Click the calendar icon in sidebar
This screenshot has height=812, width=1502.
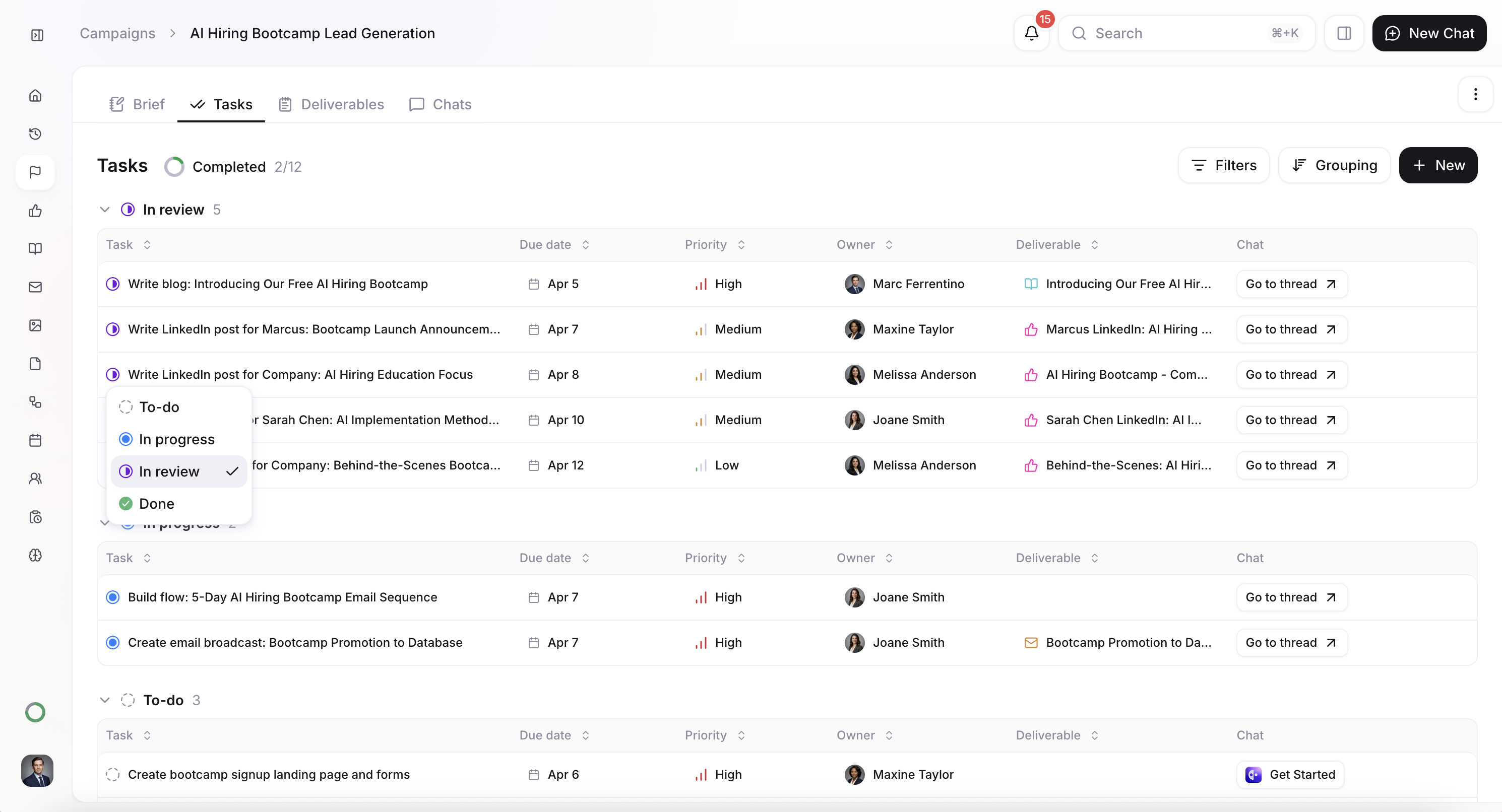pos(36,440)
